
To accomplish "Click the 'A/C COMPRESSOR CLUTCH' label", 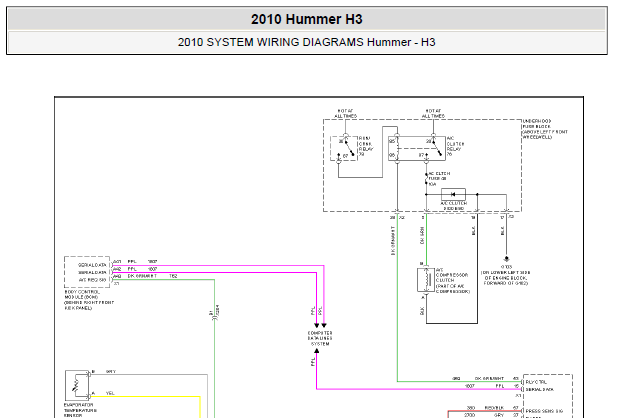I will 453,281.
